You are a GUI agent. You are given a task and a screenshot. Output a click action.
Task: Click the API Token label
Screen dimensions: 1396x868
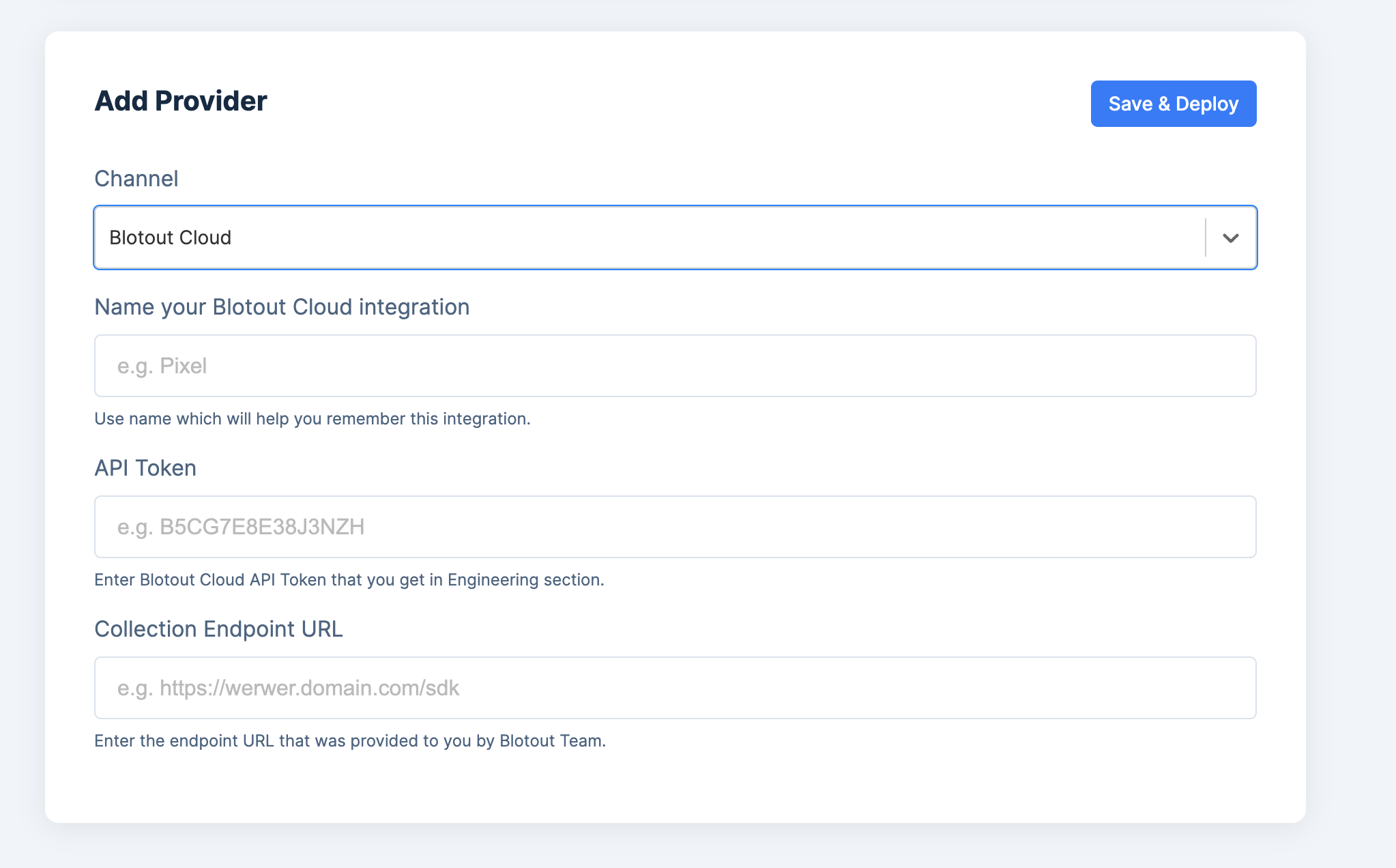pyautogui.click(x=145, y=468)
